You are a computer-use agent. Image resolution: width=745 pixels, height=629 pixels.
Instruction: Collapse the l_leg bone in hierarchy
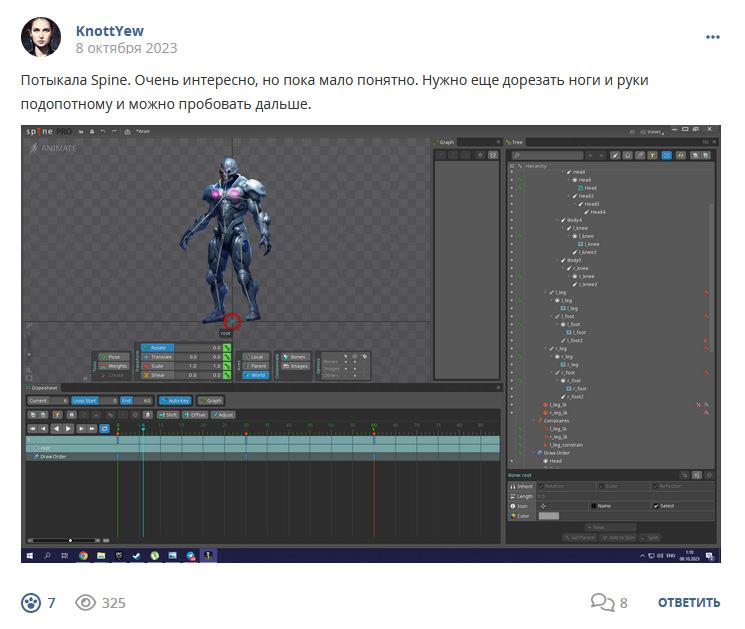pyautogui.click(x=546, y=292)
